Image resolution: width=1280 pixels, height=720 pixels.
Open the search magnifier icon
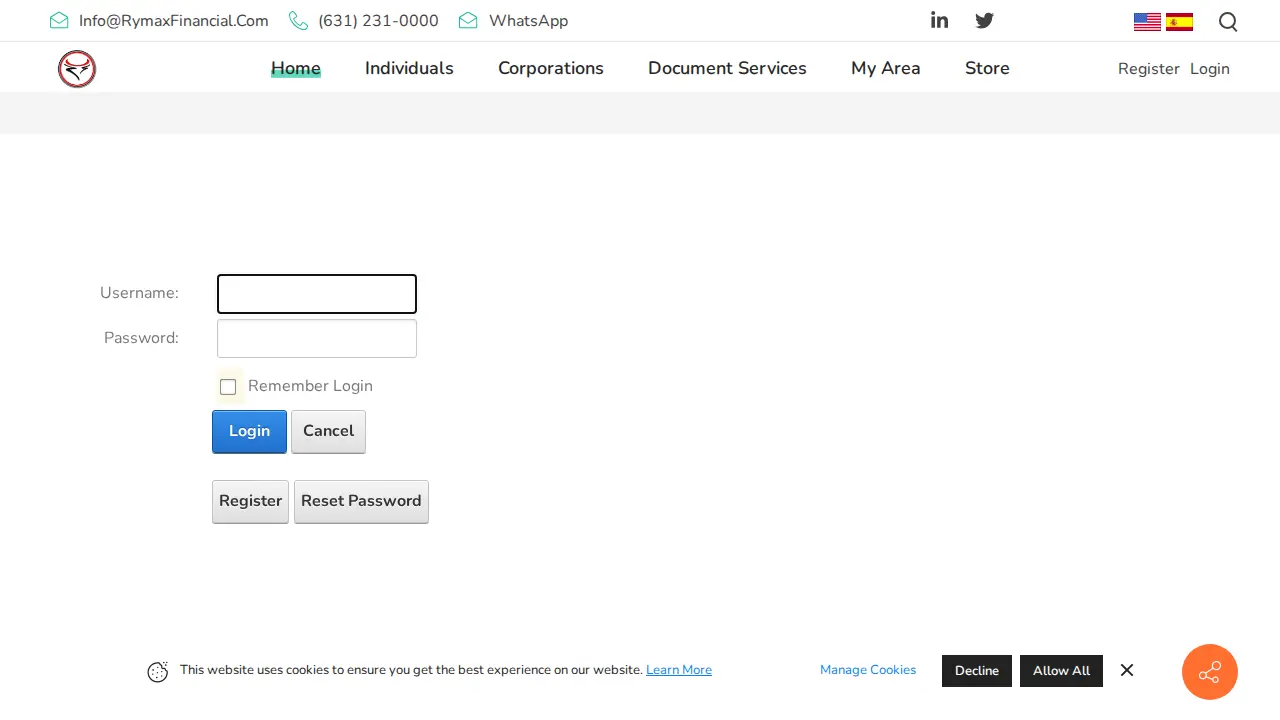click(1228, 22)
